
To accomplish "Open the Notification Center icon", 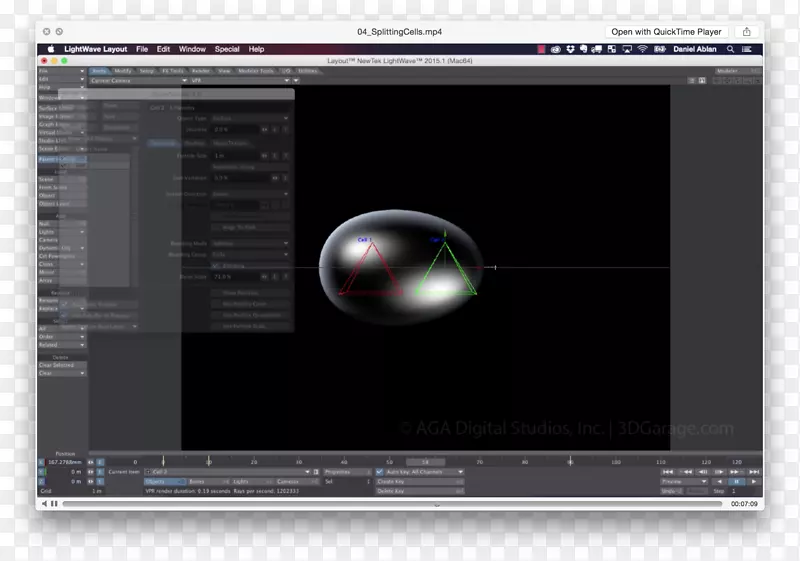I will pos(746,49).
